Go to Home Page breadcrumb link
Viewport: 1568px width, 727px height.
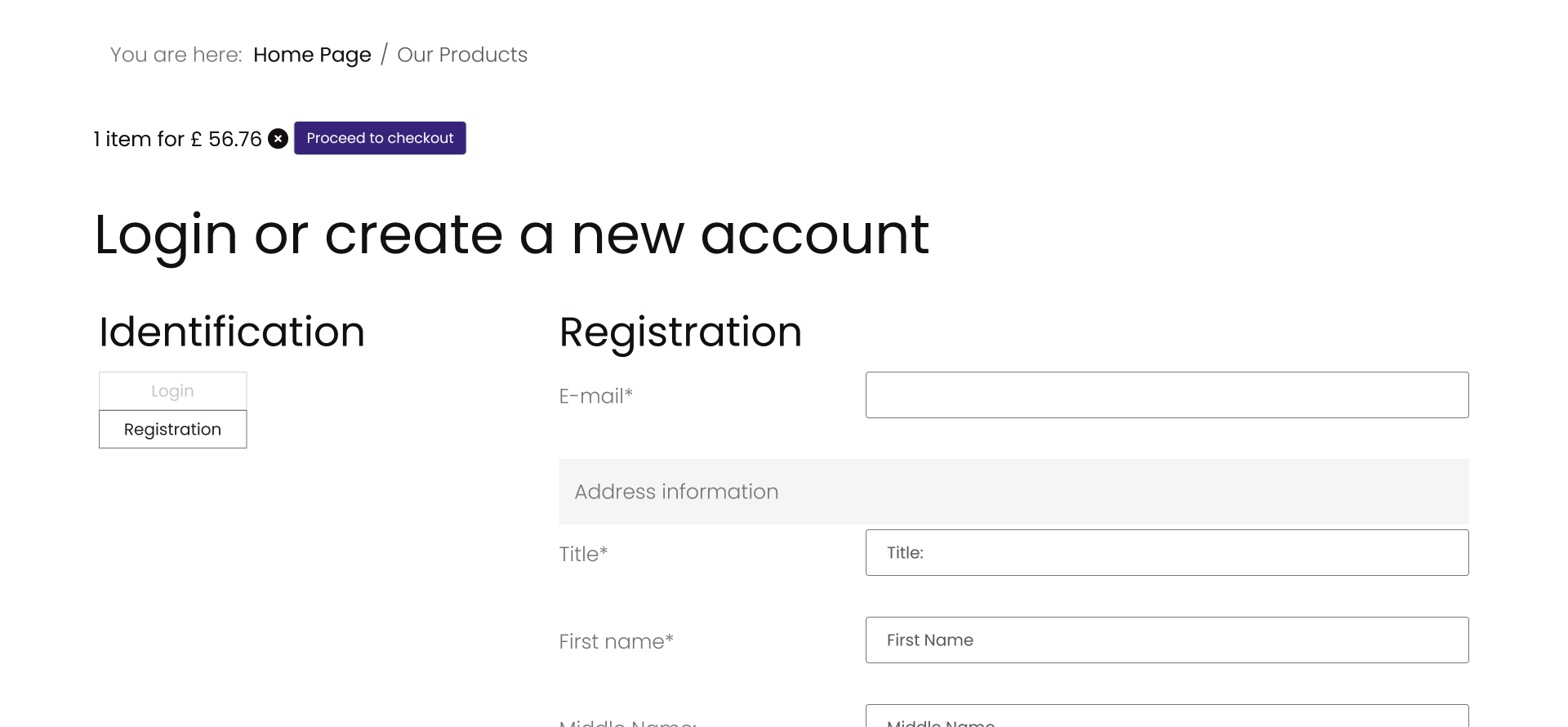coord(312,55)
